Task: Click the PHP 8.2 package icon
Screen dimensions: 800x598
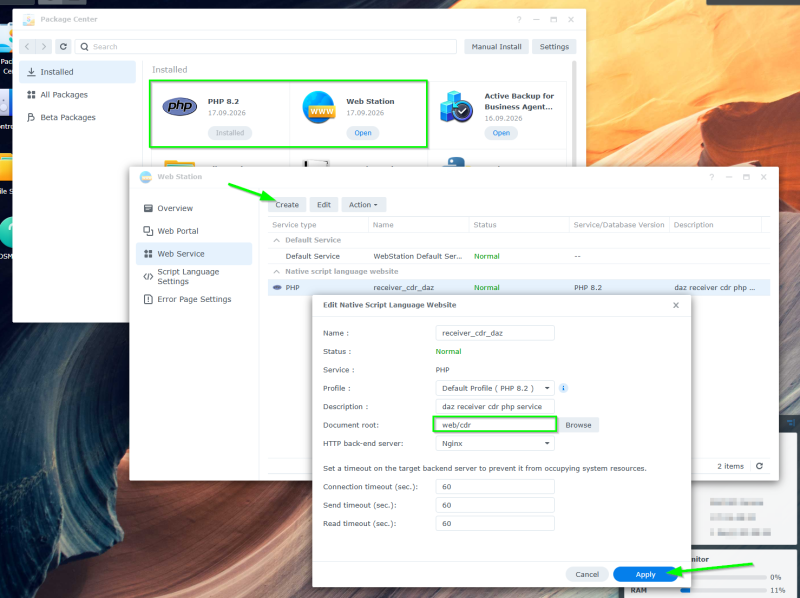Action: pyautogui.click(x=180, y=106)
